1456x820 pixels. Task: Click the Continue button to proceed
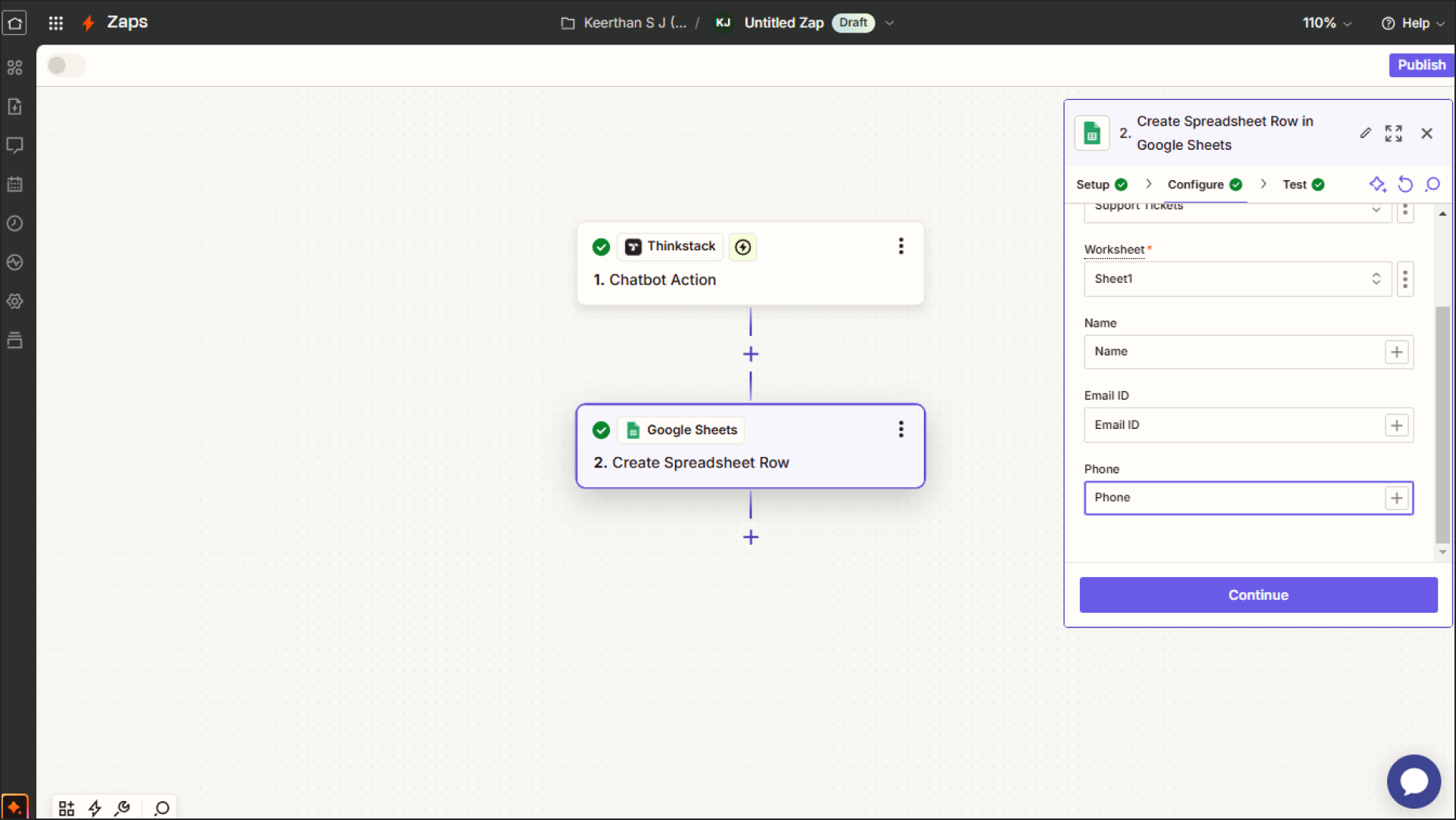tap(1258, 595)
